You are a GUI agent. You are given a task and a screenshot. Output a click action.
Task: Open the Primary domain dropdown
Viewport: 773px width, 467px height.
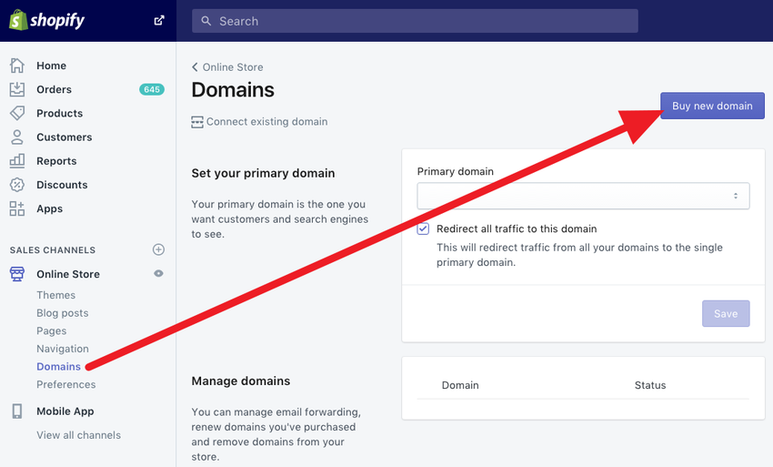click(x=583, y=196)
